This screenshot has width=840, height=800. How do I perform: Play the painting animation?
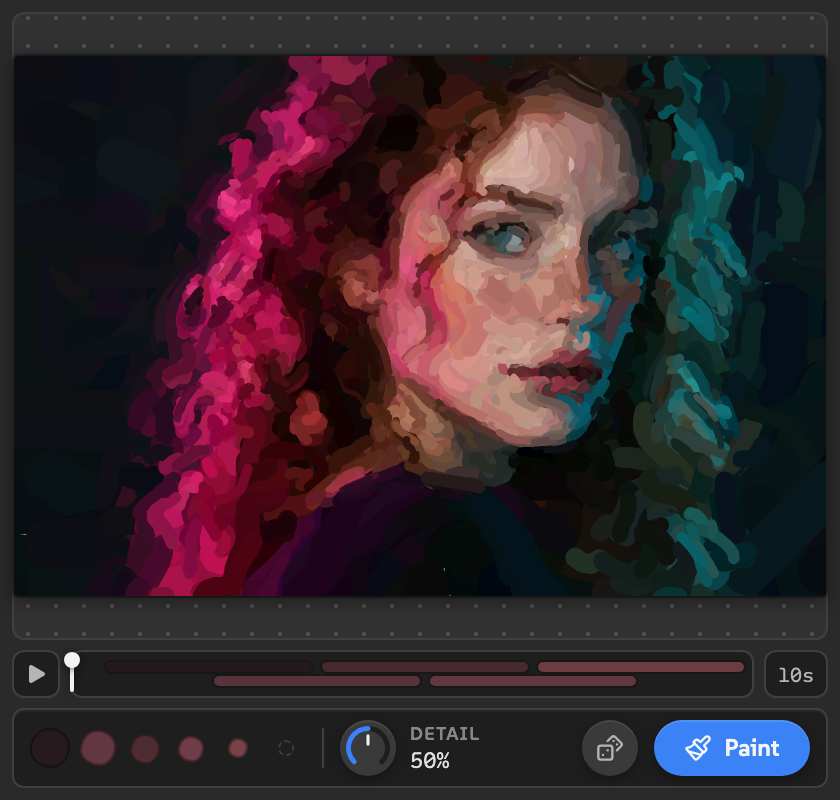click(x=36, y=674)
